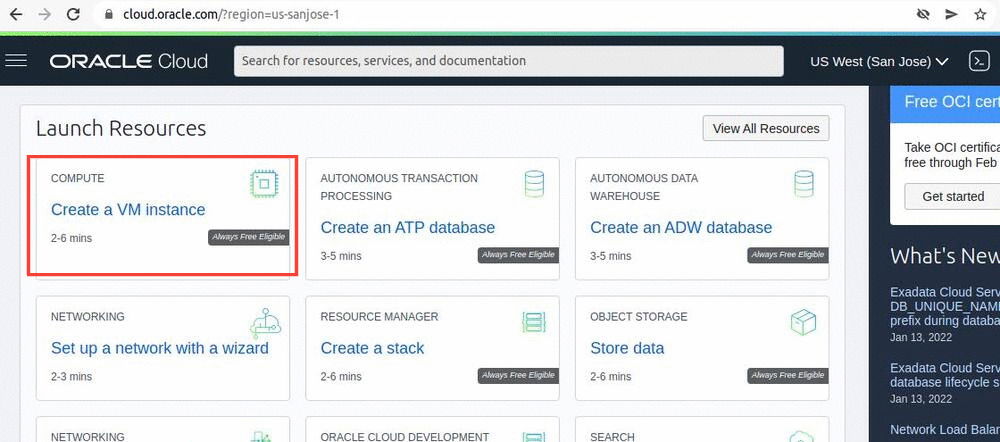
Task: Click the Oracle Cloud logo
Action: (x=129, y=61)
